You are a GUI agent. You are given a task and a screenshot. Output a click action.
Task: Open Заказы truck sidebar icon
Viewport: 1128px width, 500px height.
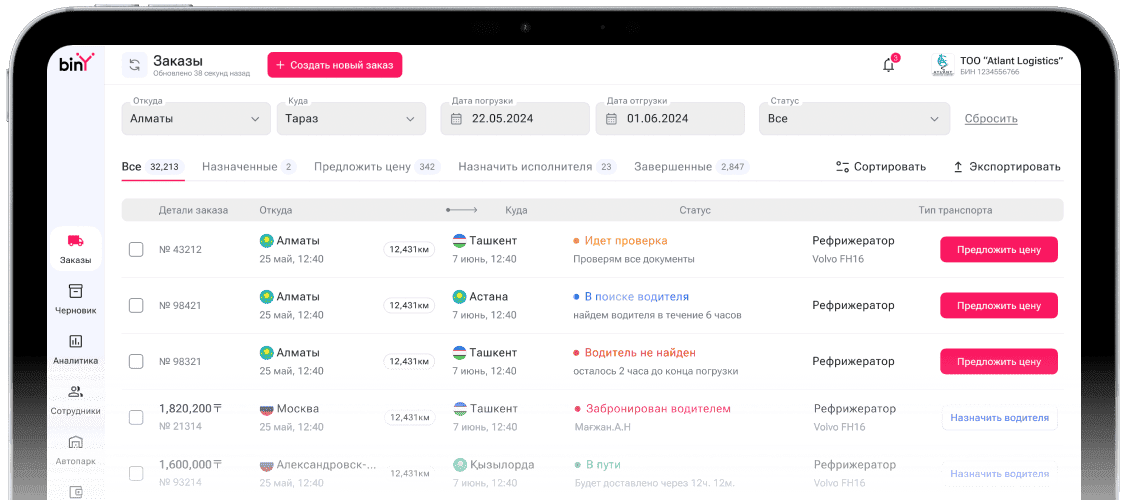[76, 242]
